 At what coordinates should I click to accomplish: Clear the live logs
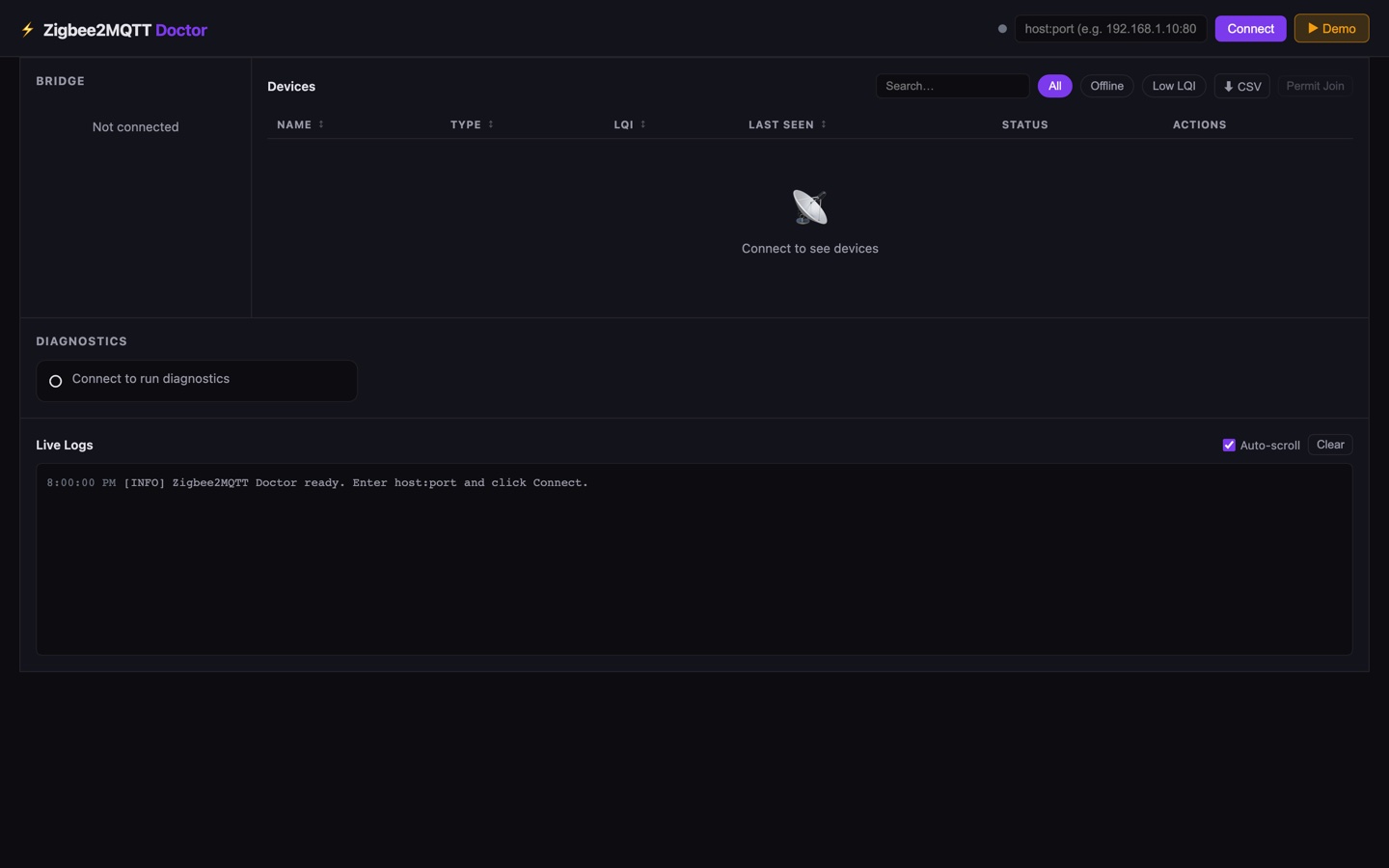point(1330,445)
